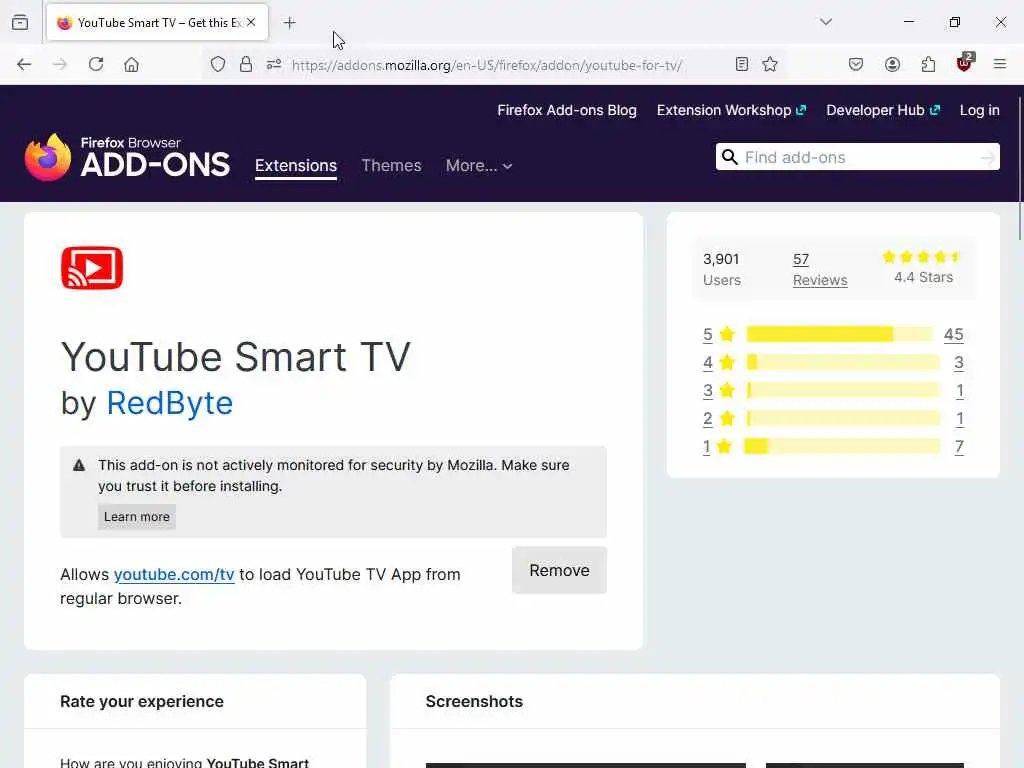Open the youtube.com/tv link

(174, 575)
